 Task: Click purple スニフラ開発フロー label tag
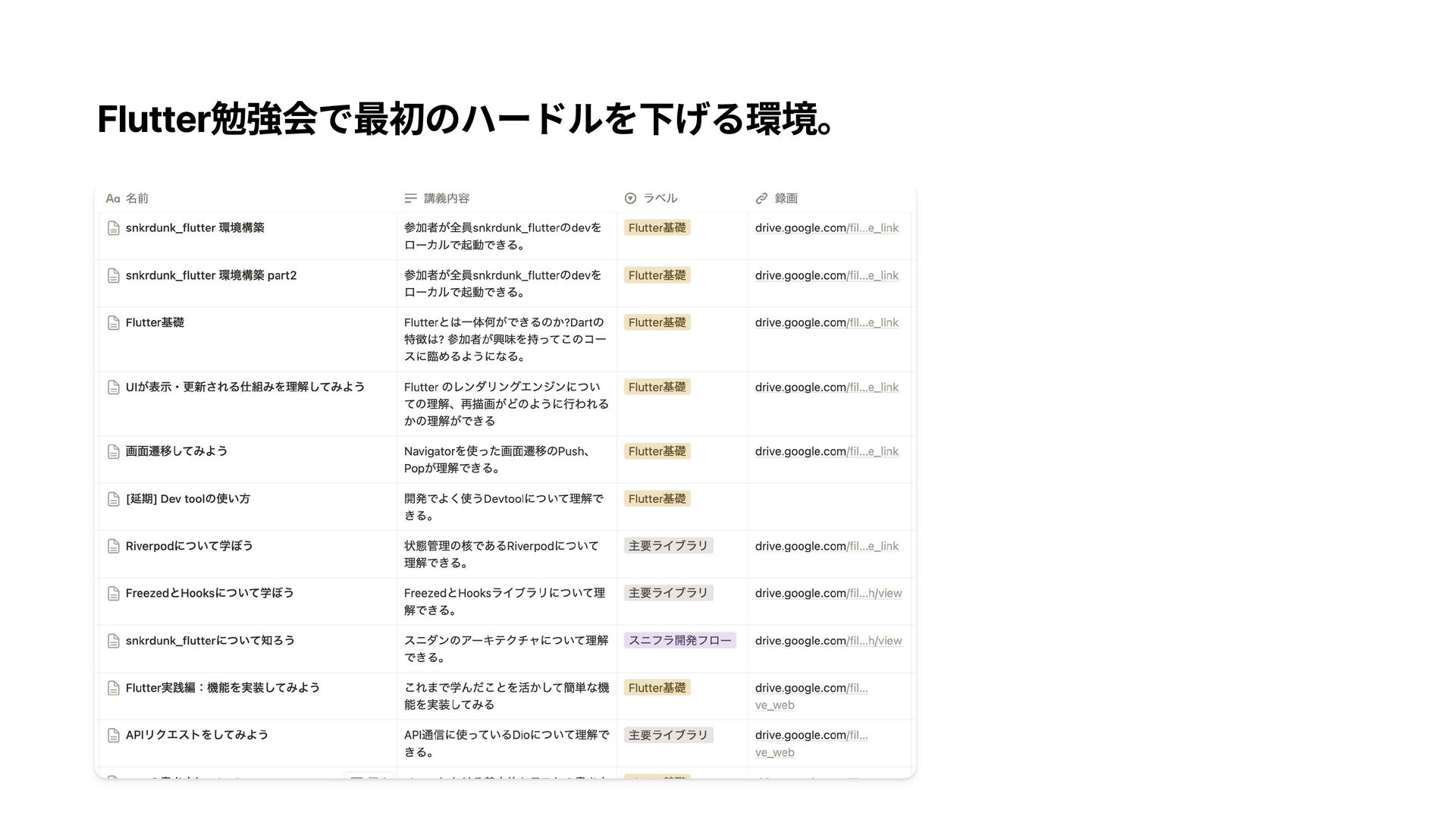pos(679,641)
